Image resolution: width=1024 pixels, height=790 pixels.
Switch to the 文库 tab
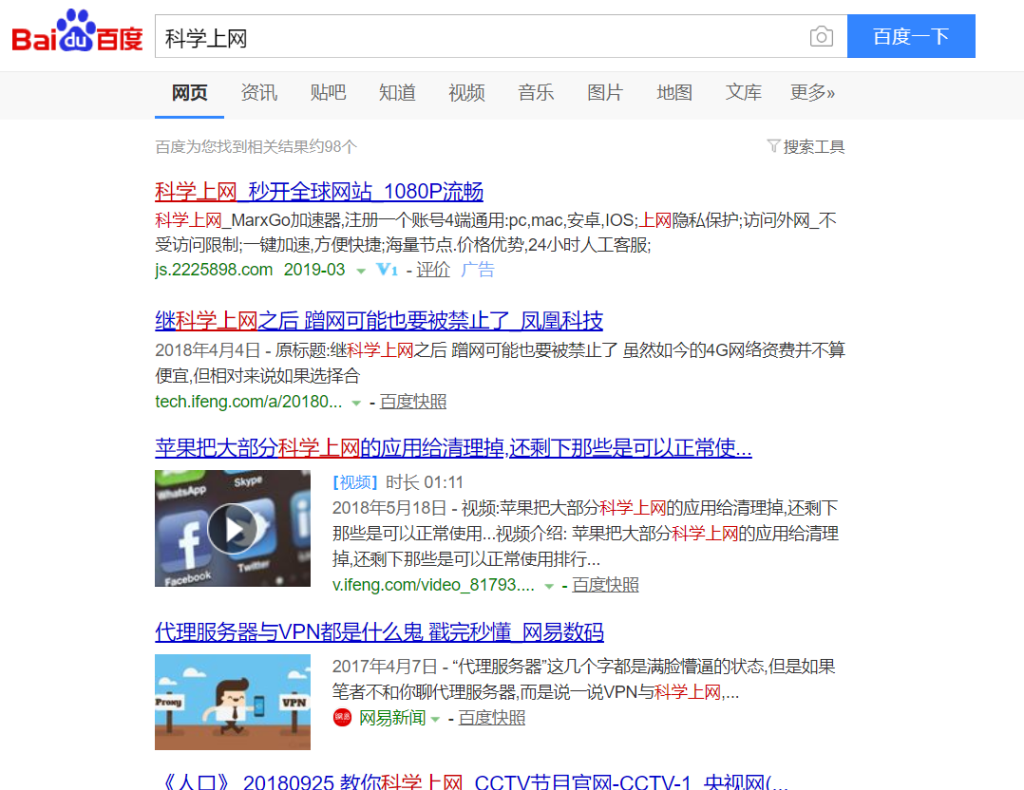pyautogui.click(x=743, y=93)
